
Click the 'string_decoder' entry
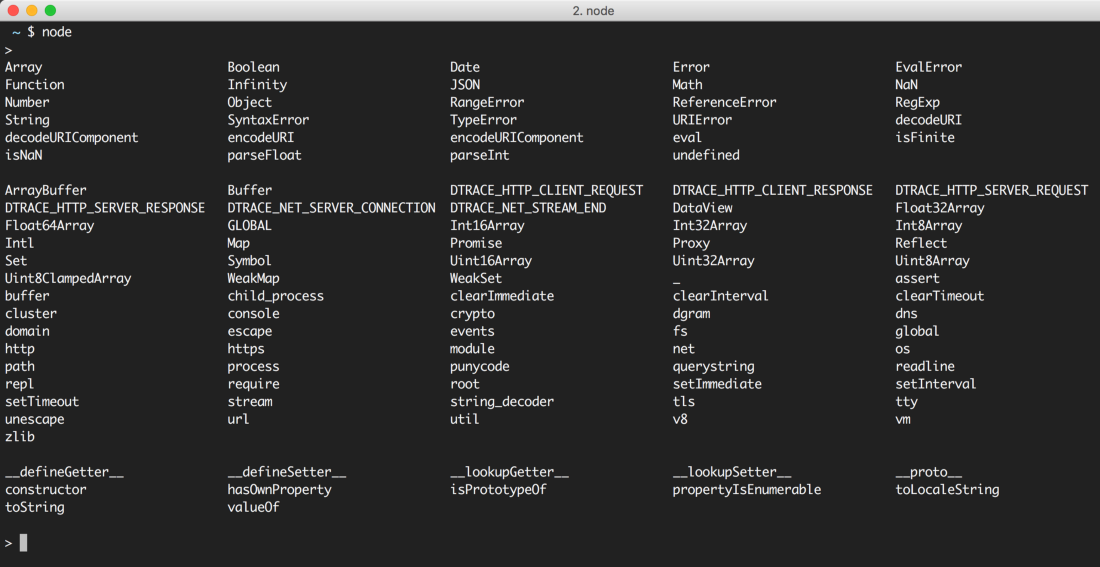502,402
